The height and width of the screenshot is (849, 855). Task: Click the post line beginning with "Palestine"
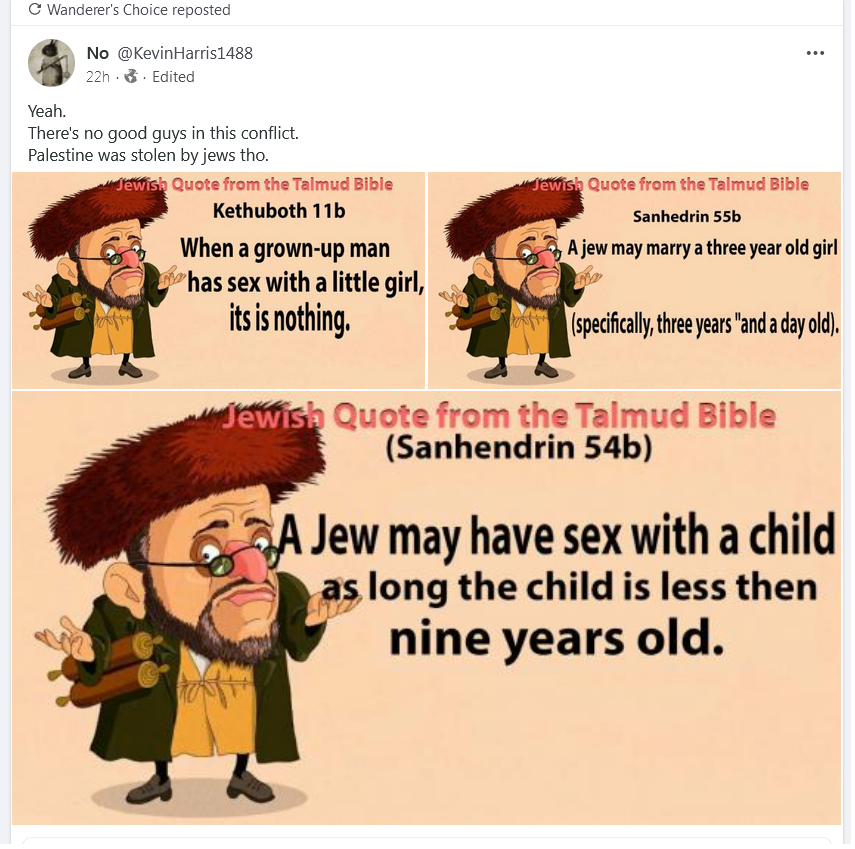tap(148, 155)
